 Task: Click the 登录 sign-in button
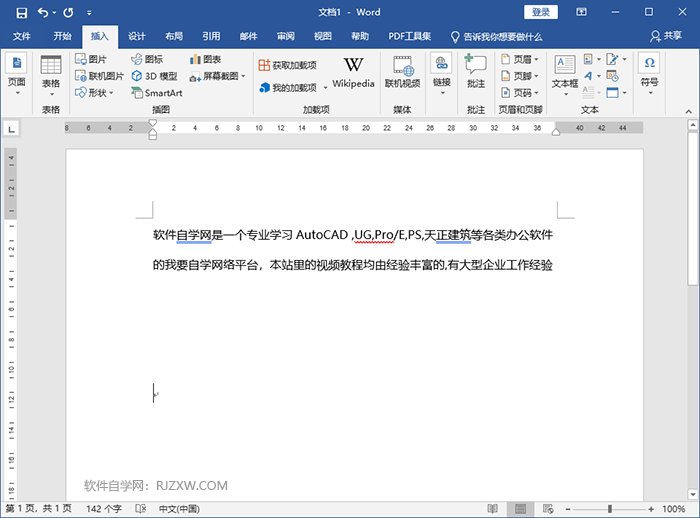coord(541,12)
